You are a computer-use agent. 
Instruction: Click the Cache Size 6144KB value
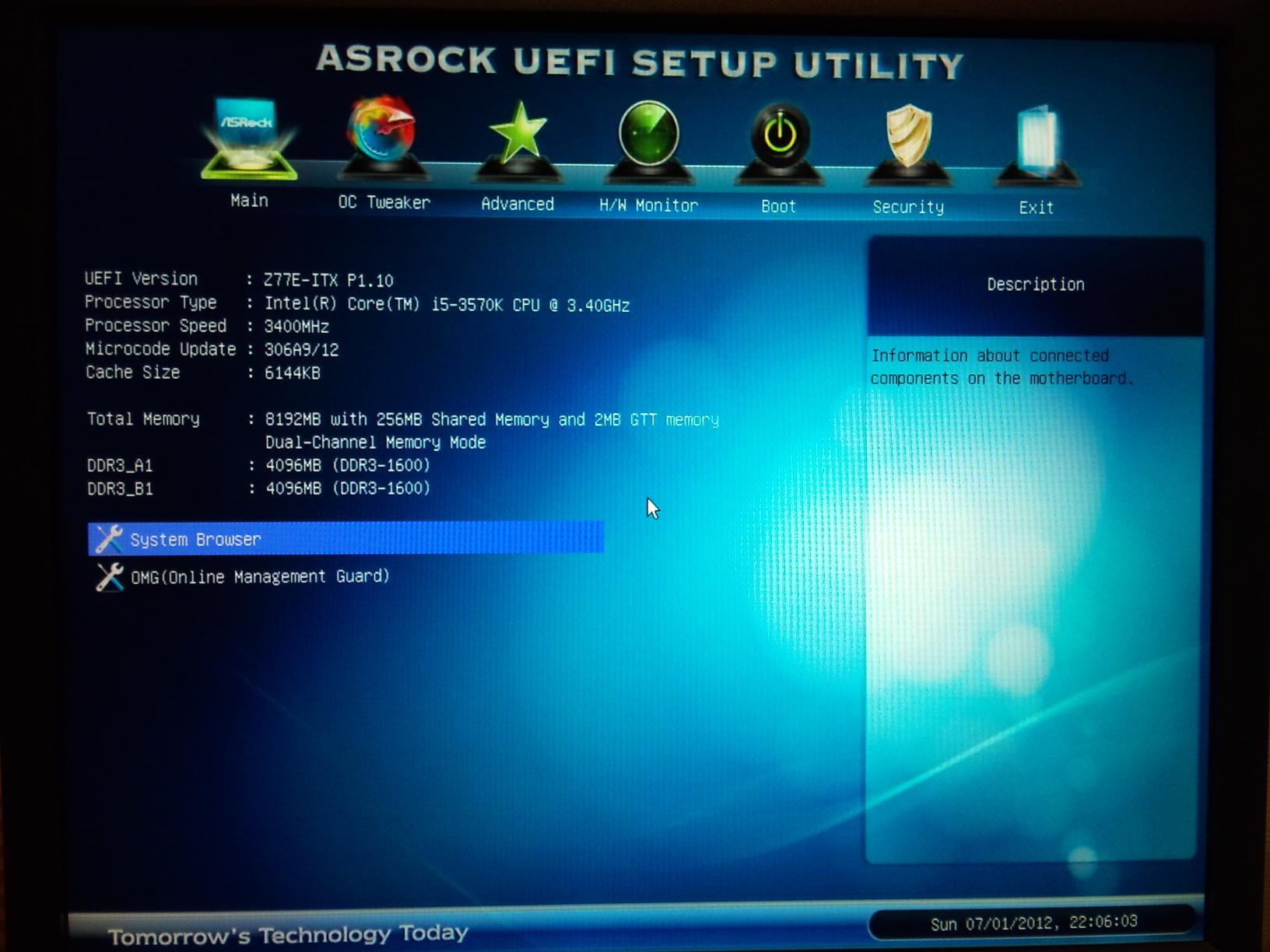pyautogui.click(x=293, y=373)
